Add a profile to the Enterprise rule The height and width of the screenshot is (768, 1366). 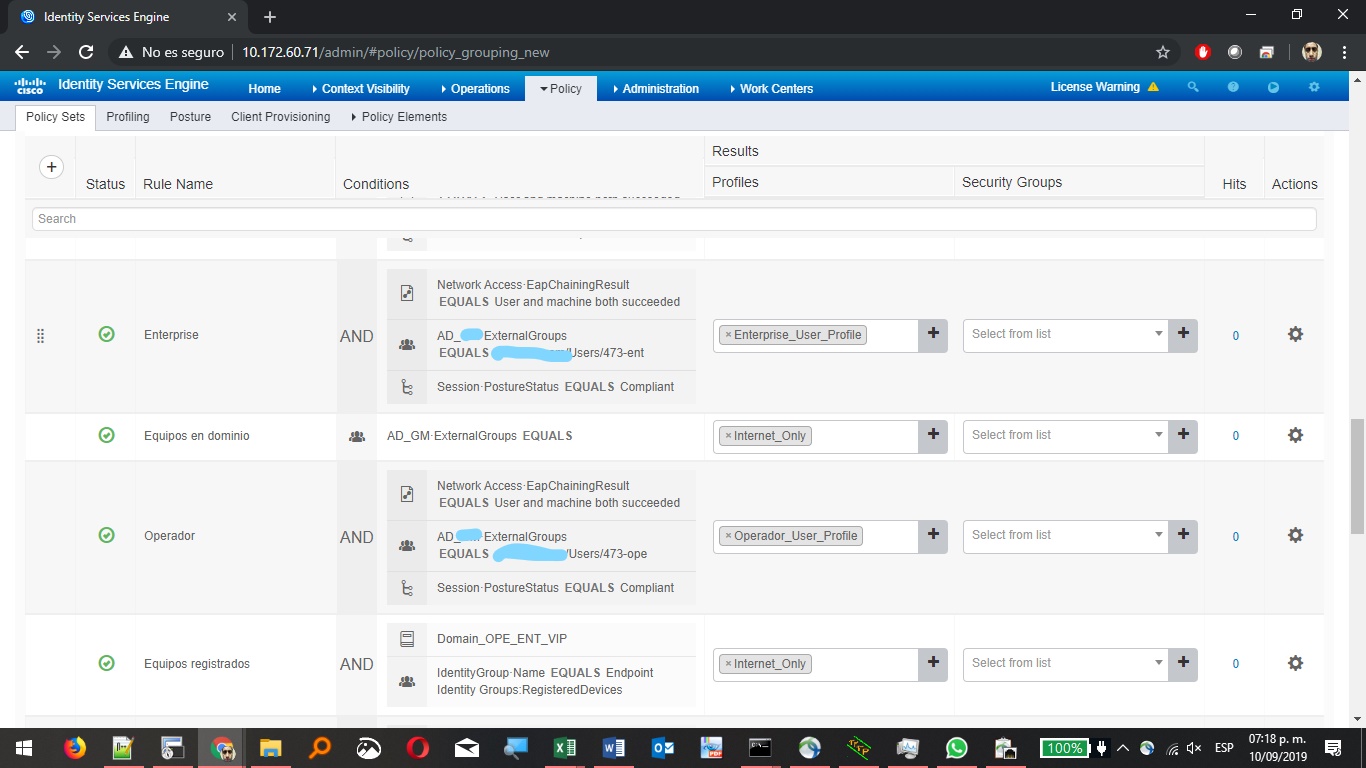pyautogui.click(x=933, y=335)
